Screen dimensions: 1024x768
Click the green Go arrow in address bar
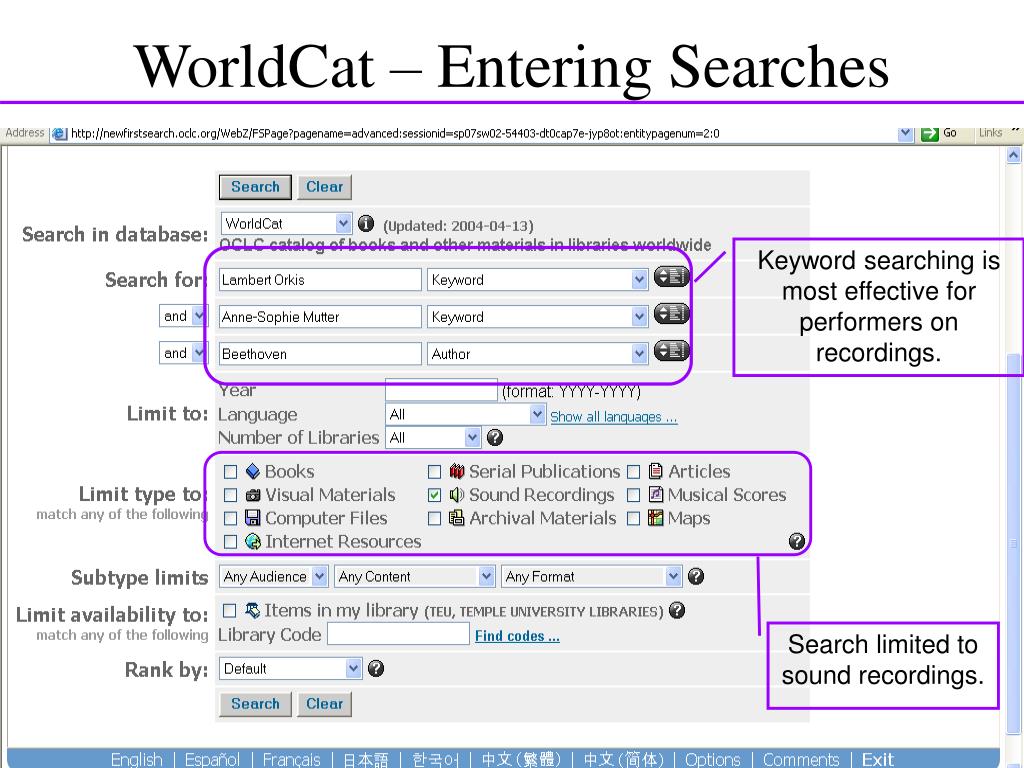(929, 134)
